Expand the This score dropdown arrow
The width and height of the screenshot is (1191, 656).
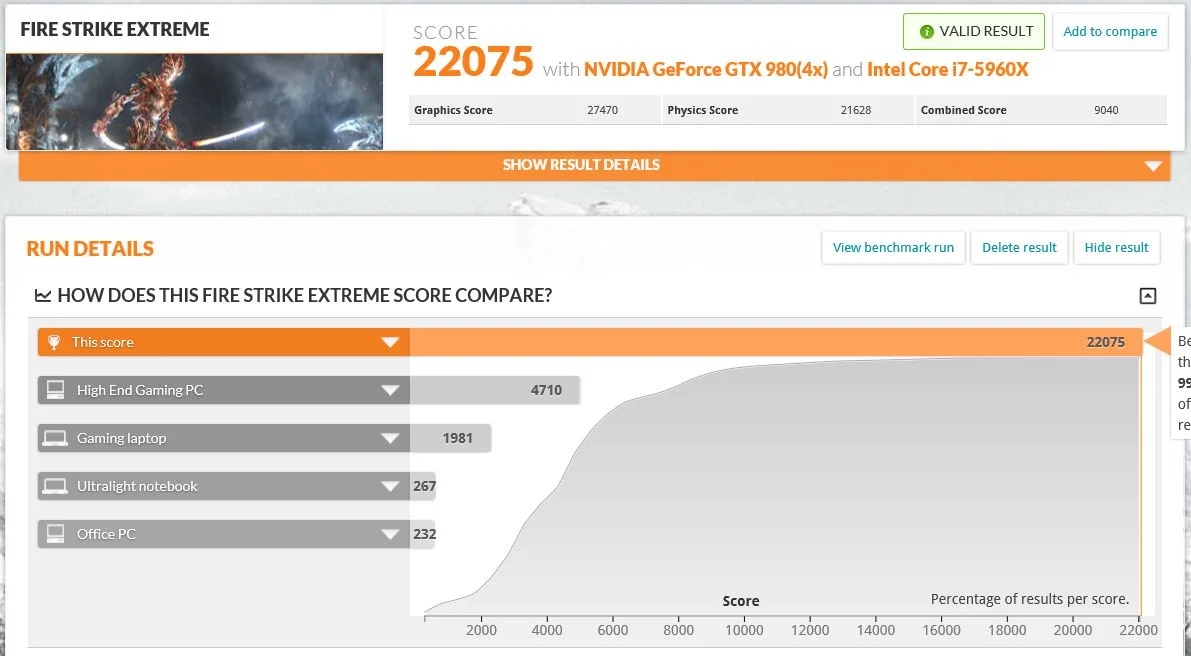tap(390, 342)
